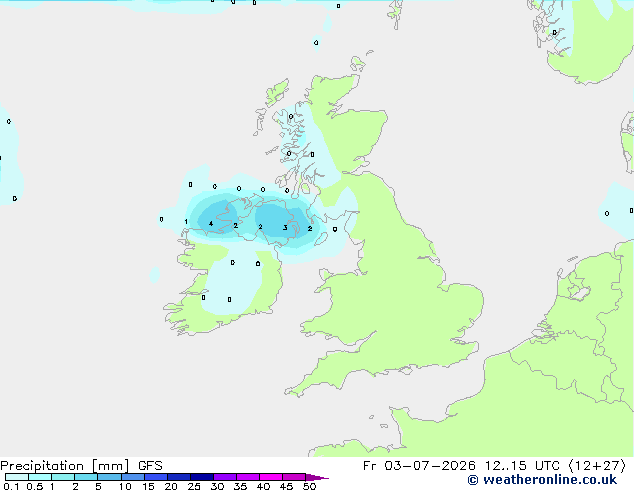Click the '3' precipitation value on the map
The width and height of the screenshot is (634, 490).
coord(285,228)
